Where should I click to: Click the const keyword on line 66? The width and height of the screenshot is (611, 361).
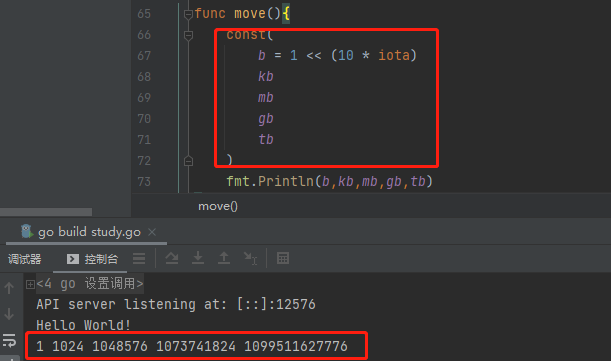[x=247, y=35]
